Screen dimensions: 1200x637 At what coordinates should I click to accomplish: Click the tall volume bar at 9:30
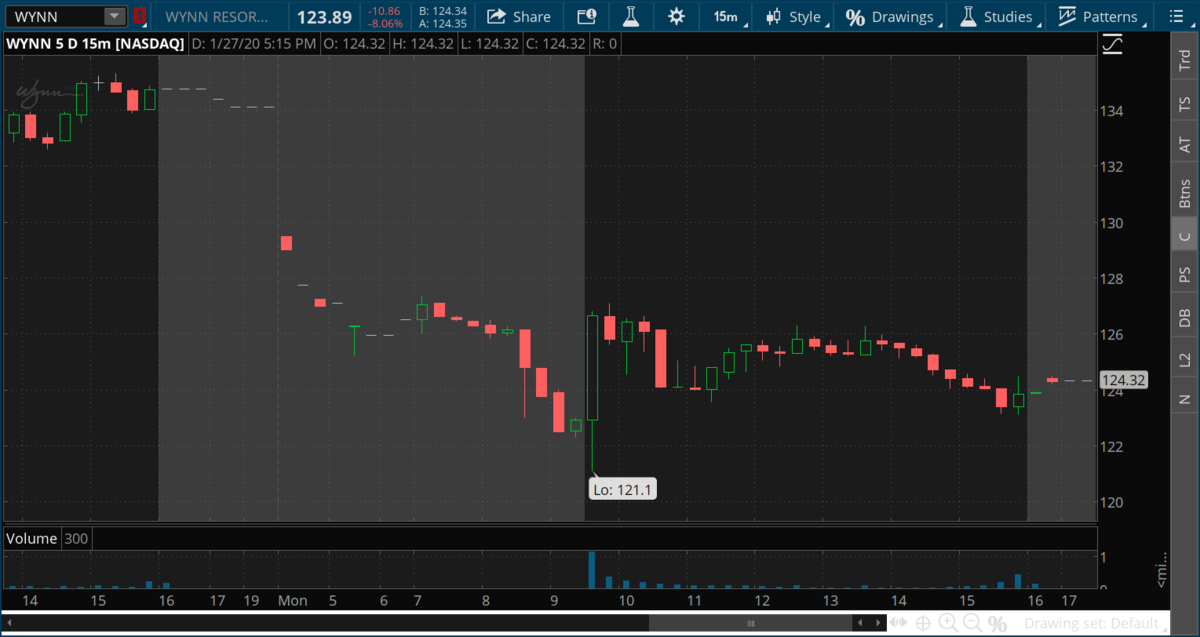(592, 568)
